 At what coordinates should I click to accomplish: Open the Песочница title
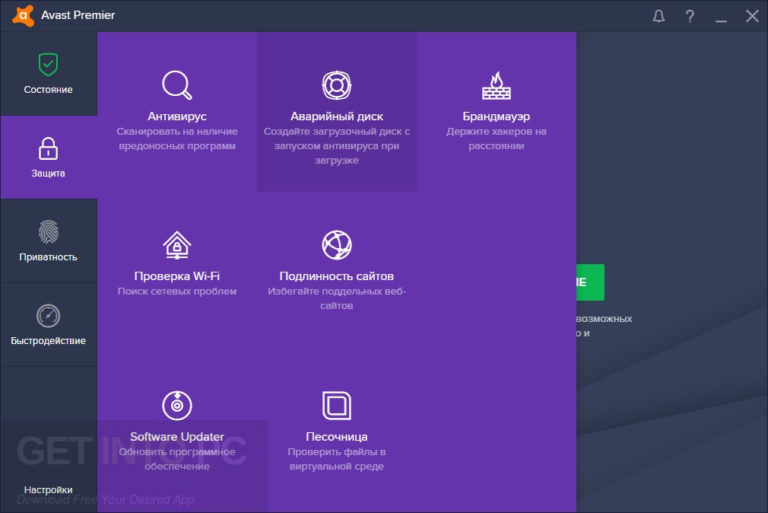[336, 437]
